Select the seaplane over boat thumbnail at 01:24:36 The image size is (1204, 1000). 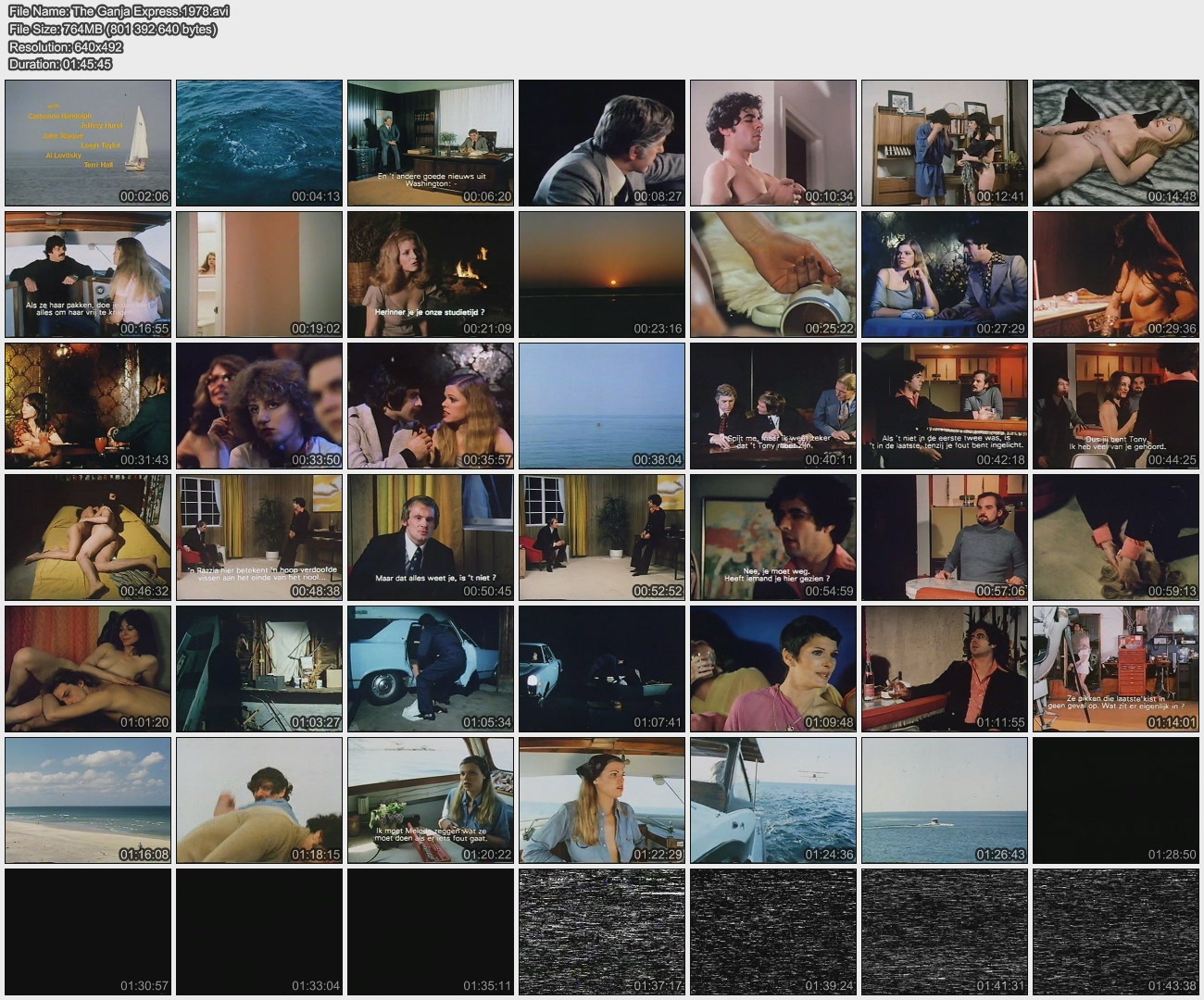tap(773, 800)
